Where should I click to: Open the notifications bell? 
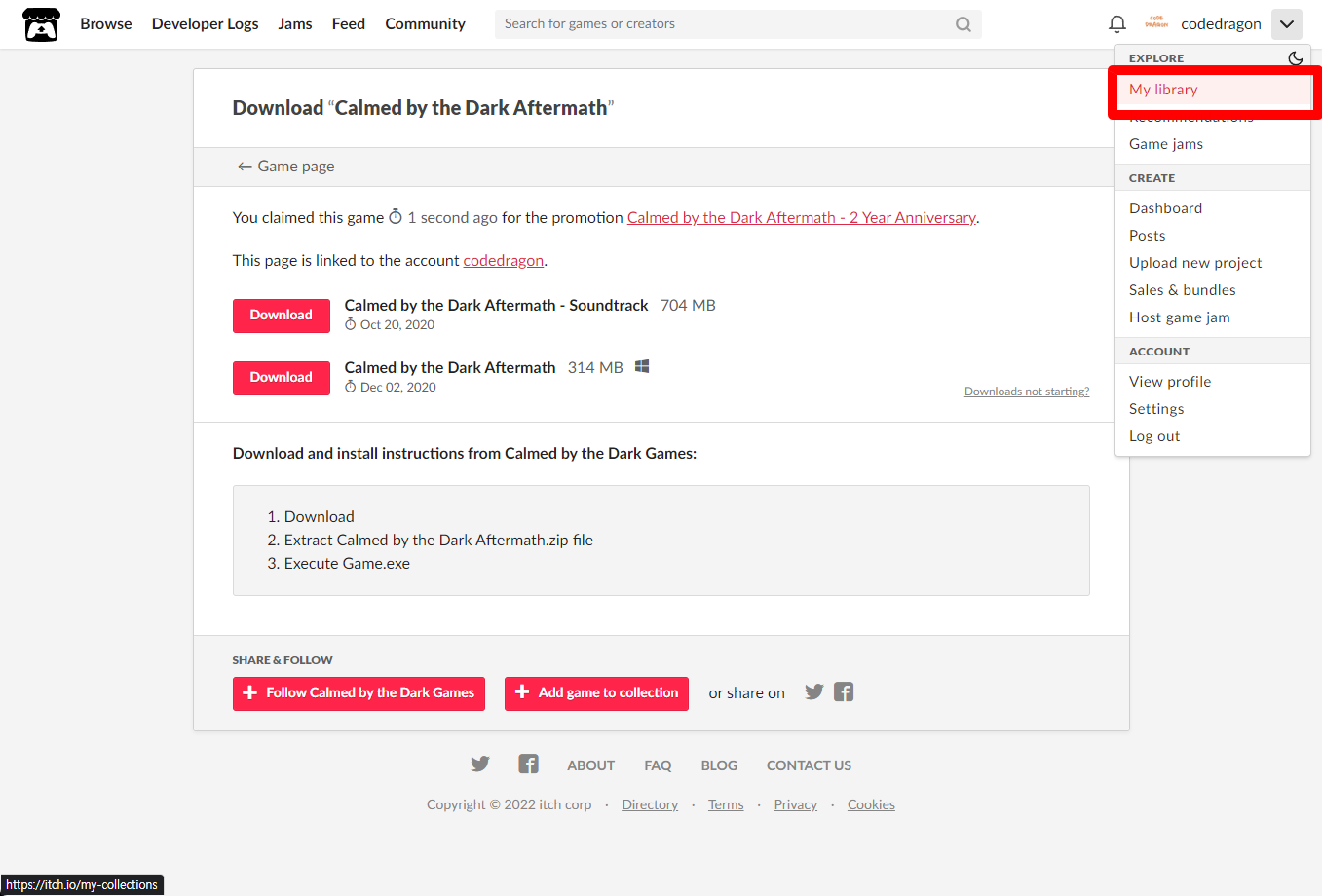[x=1117, y=23]
